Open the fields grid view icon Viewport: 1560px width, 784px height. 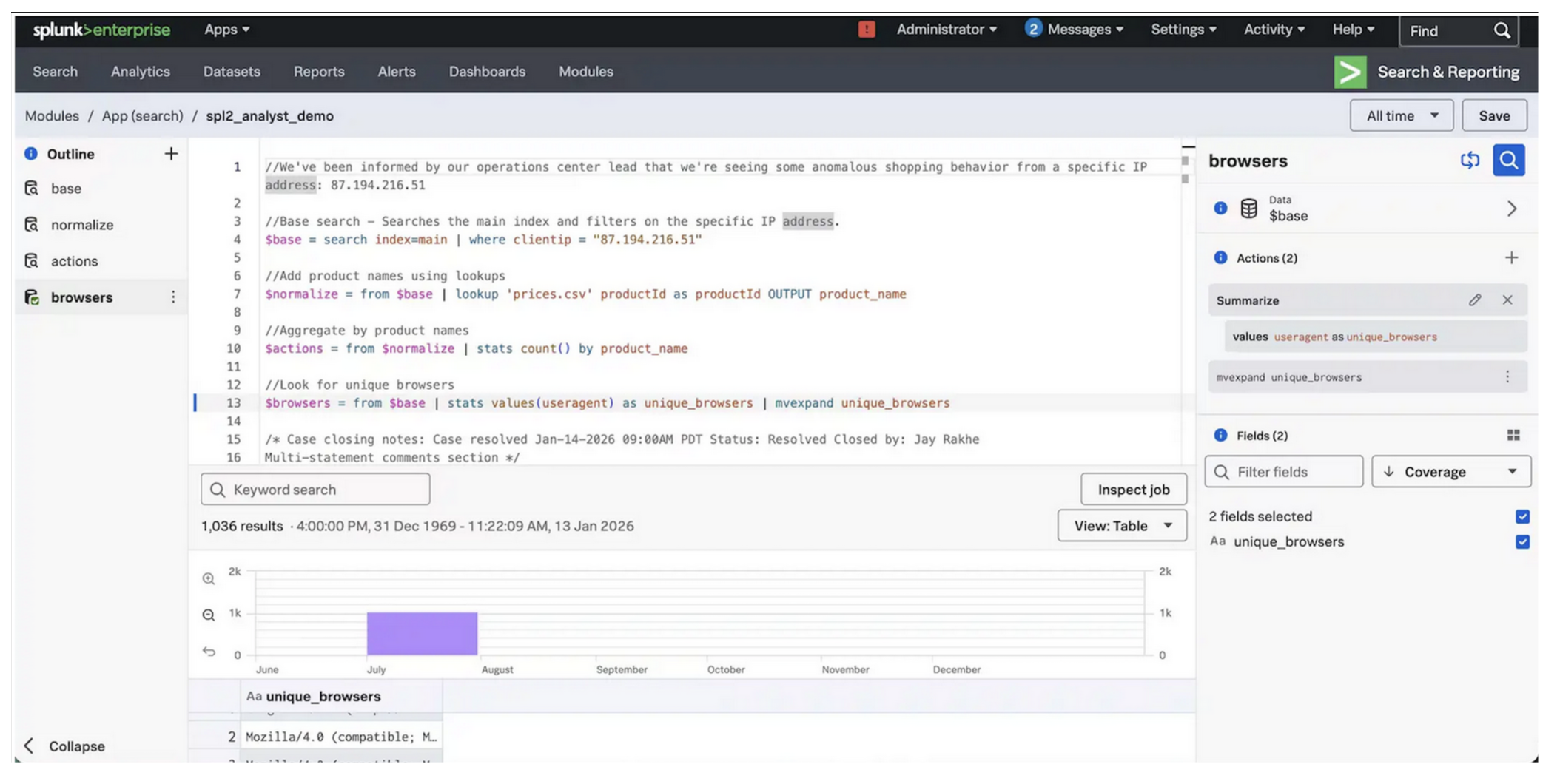point(1513,435)
